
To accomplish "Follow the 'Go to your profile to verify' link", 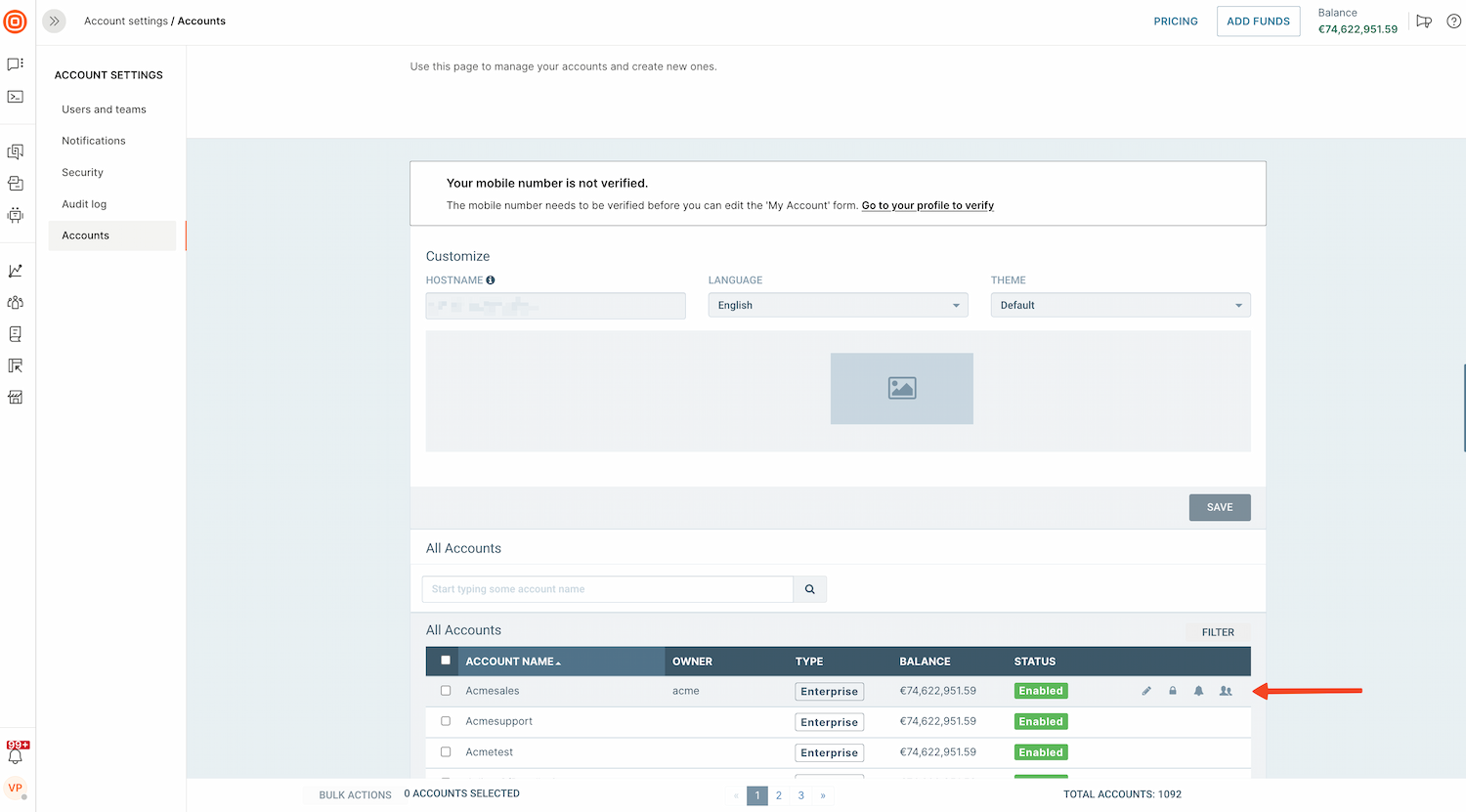I will tap(927, 205).
